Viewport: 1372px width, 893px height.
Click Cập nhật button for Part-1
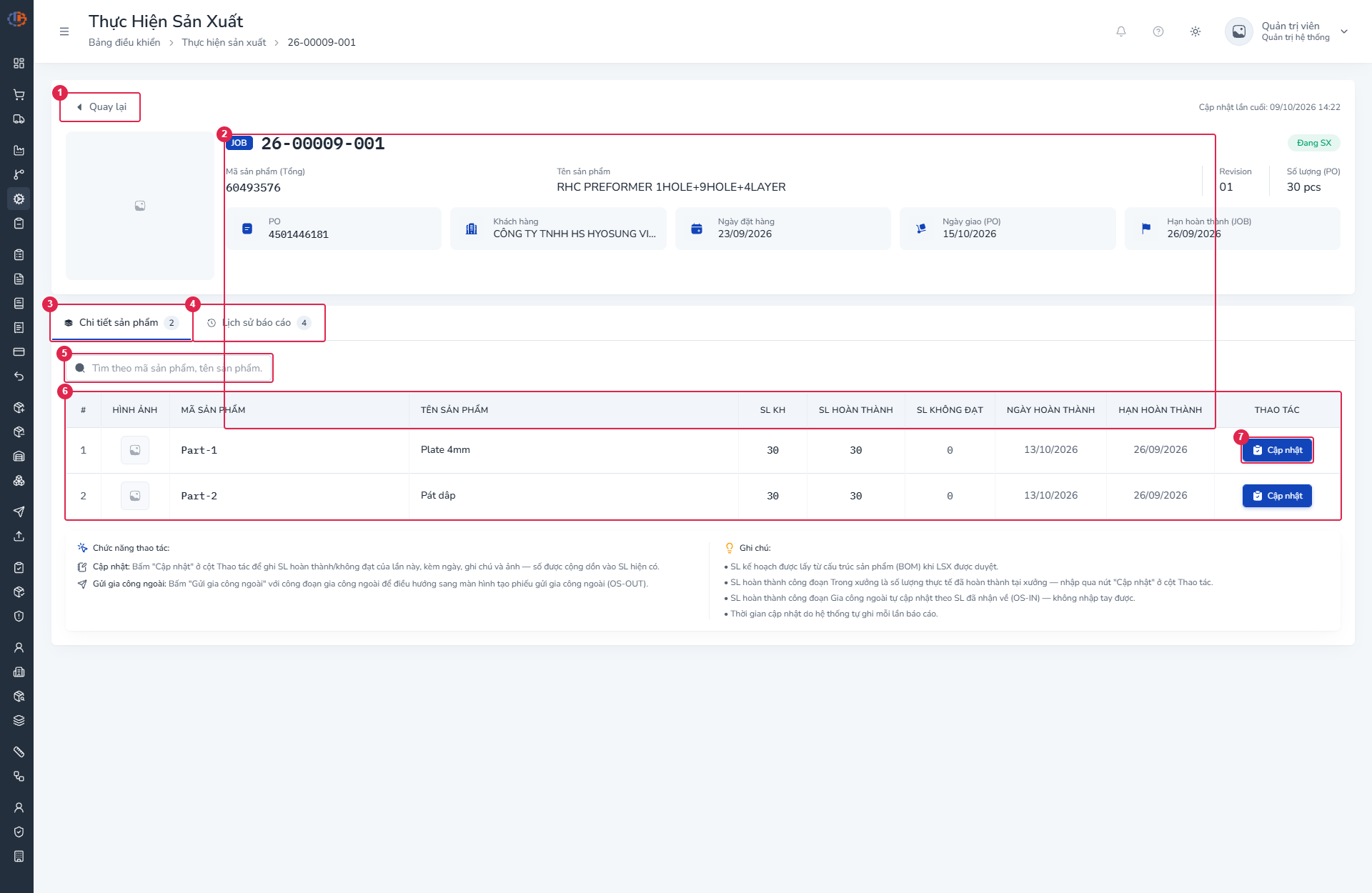tap(1277, 450)
